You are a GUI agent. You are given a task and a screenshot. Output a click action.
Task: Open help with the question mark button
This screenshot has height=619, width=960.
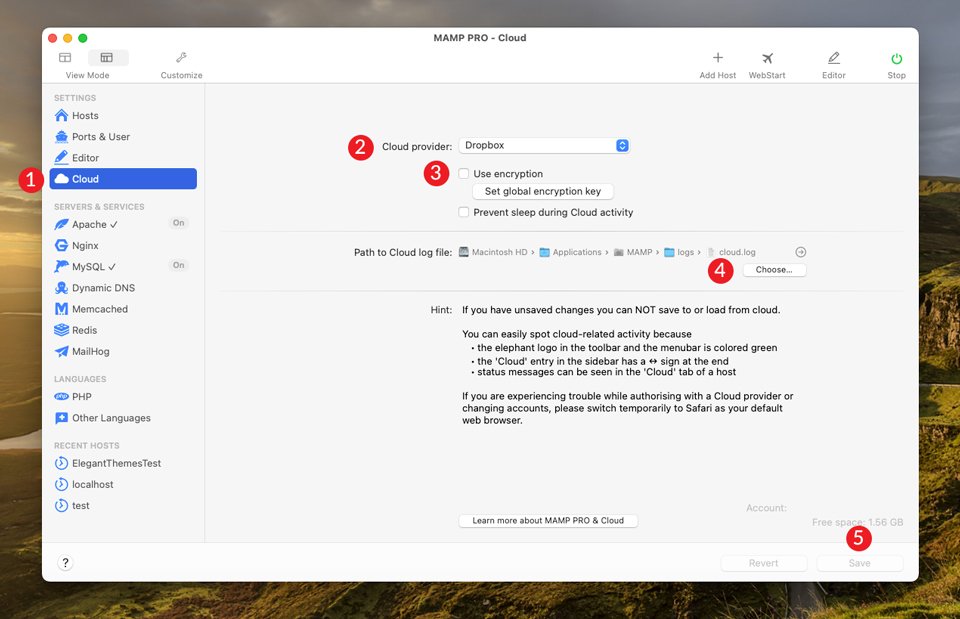(x=65, y=563)
